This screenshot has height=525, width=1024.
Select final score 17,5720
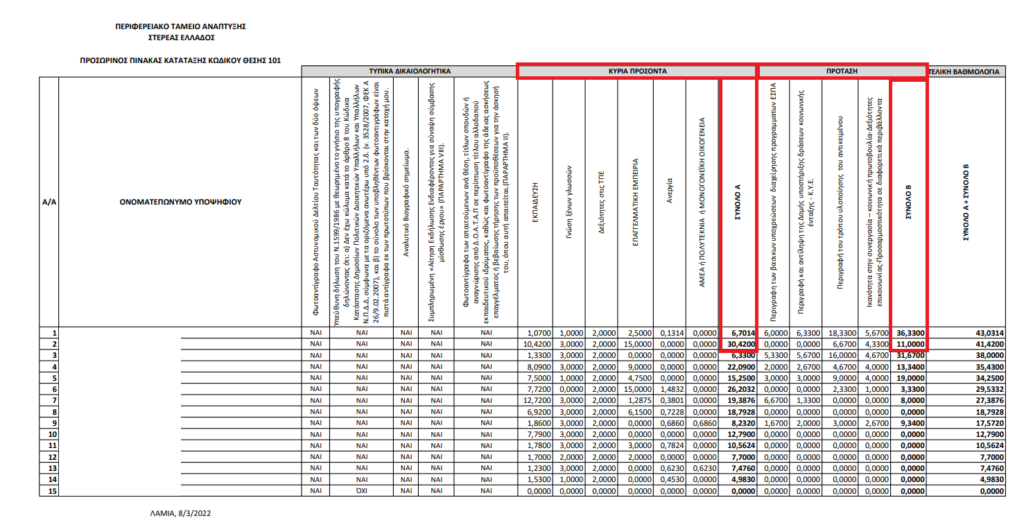pyautogui.click(x=991, y=424)
